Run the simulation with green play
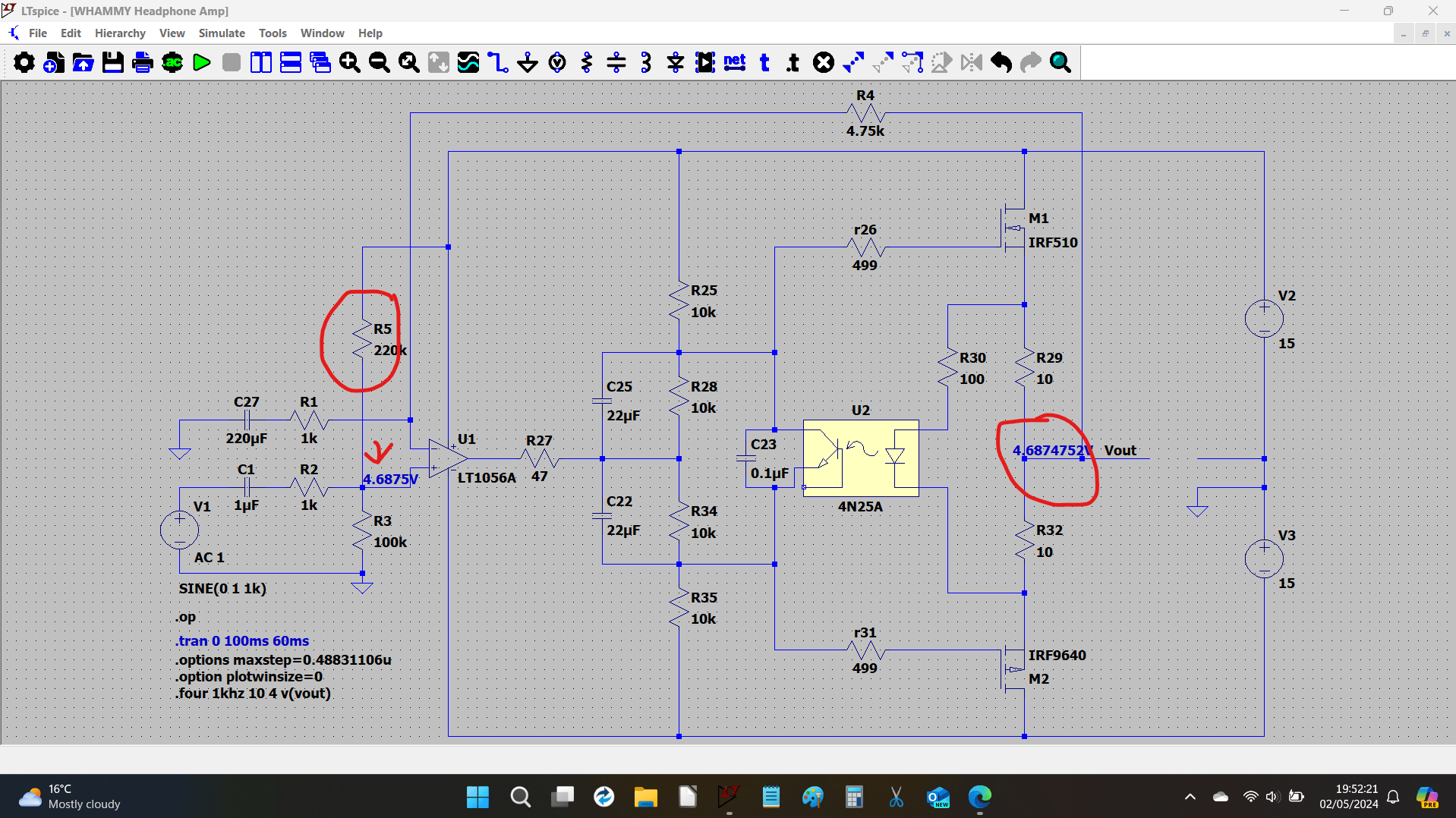The height and width of the screenshot is (818, 1456). click(202, 62)
